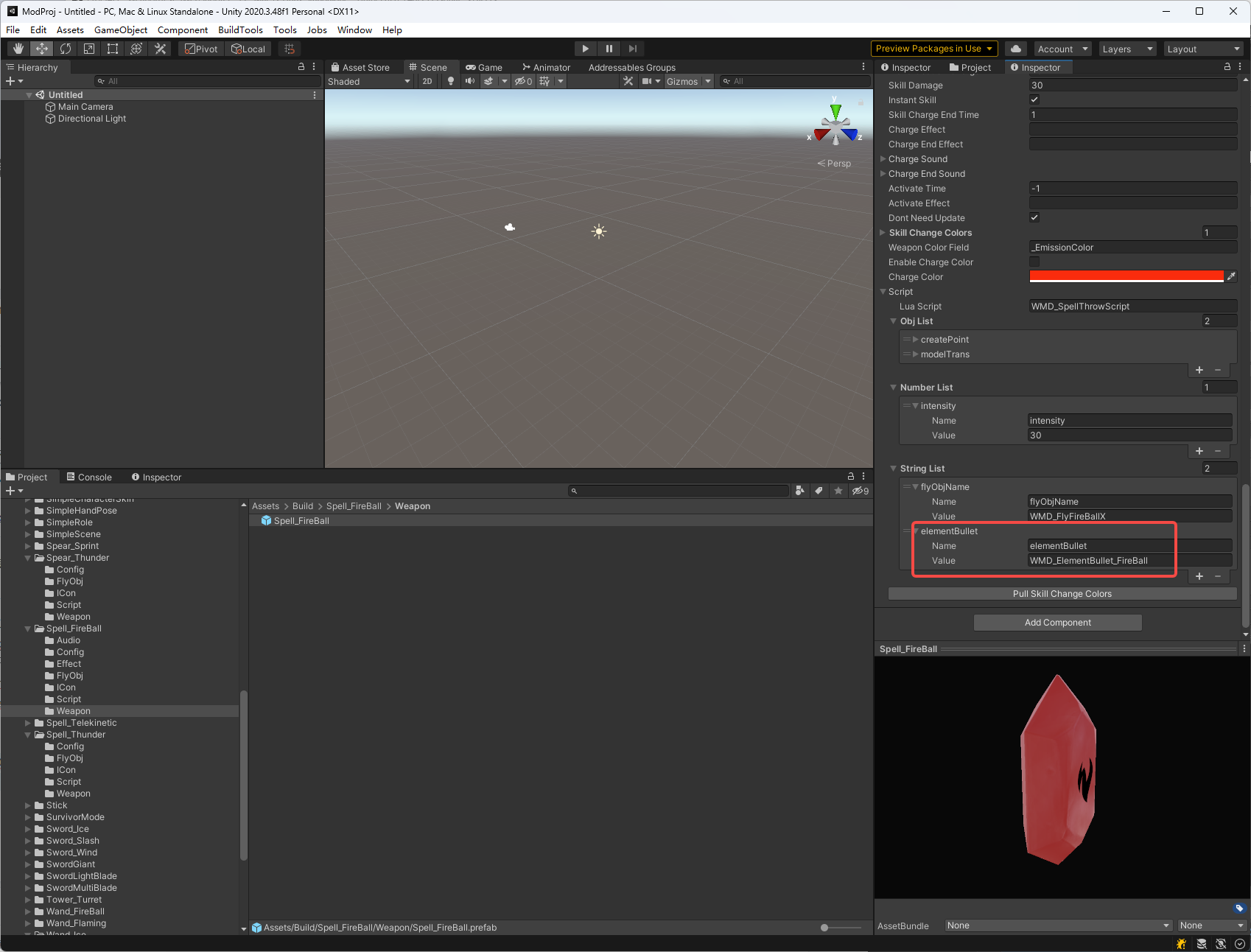Open Shaded draw mode dropdown

coord(369,81)
